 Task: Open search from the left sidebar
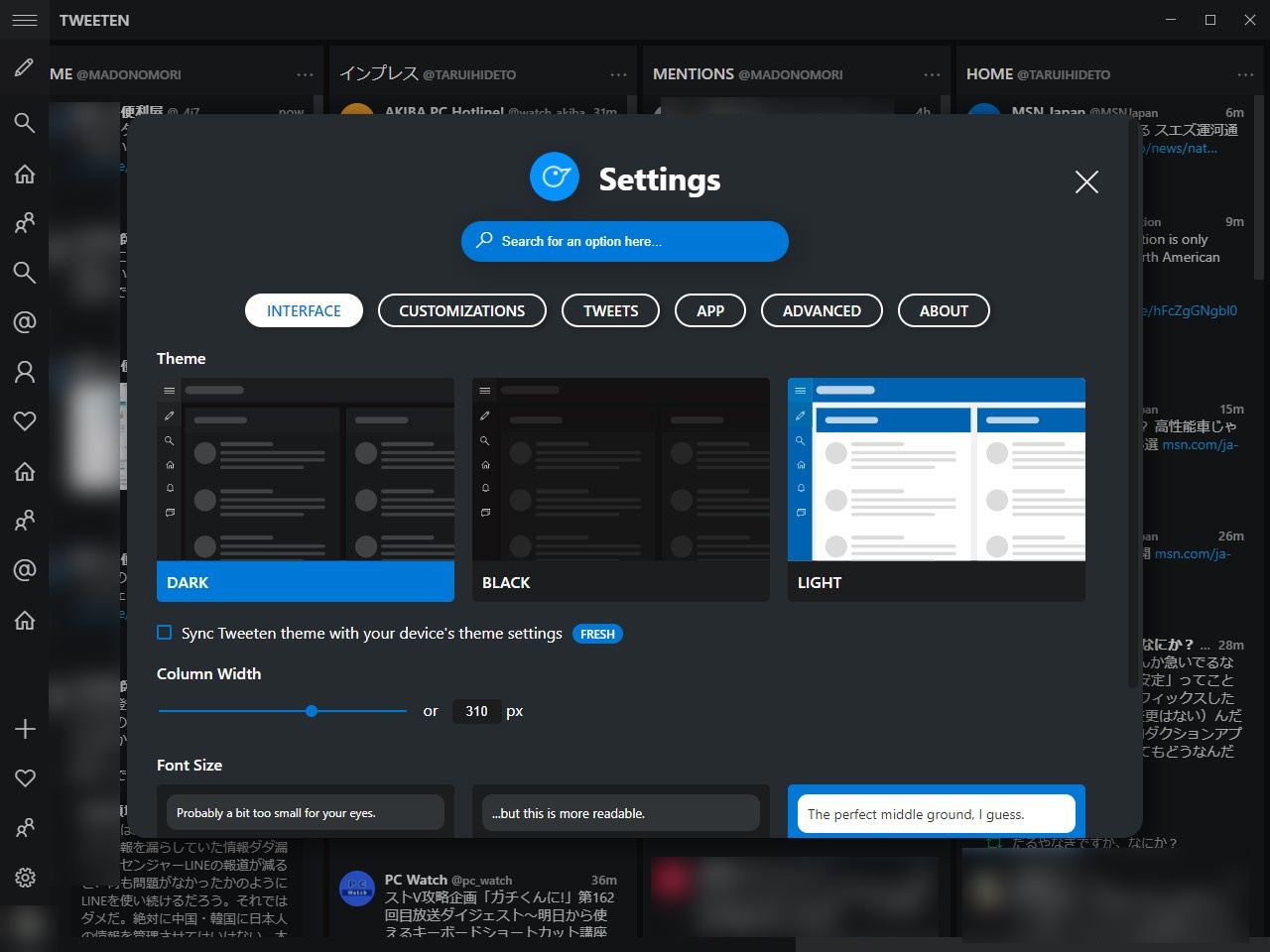pos(25,123)
